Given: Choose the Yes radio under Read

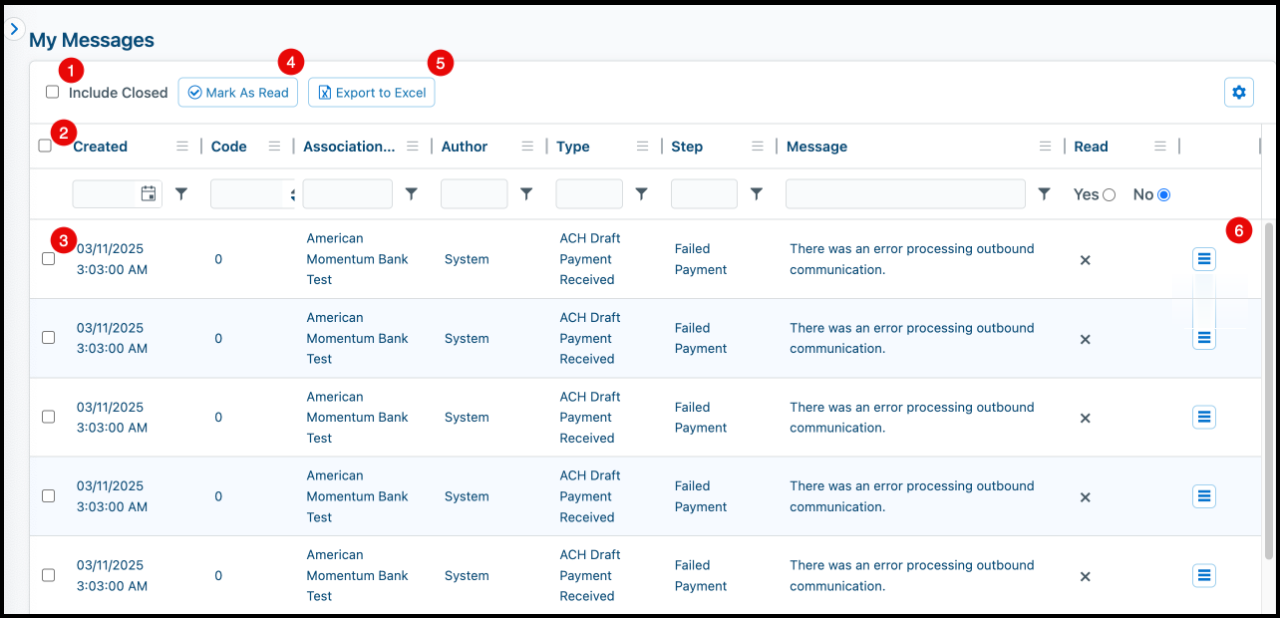Looking at the screenshot, I should (1109, 195).
